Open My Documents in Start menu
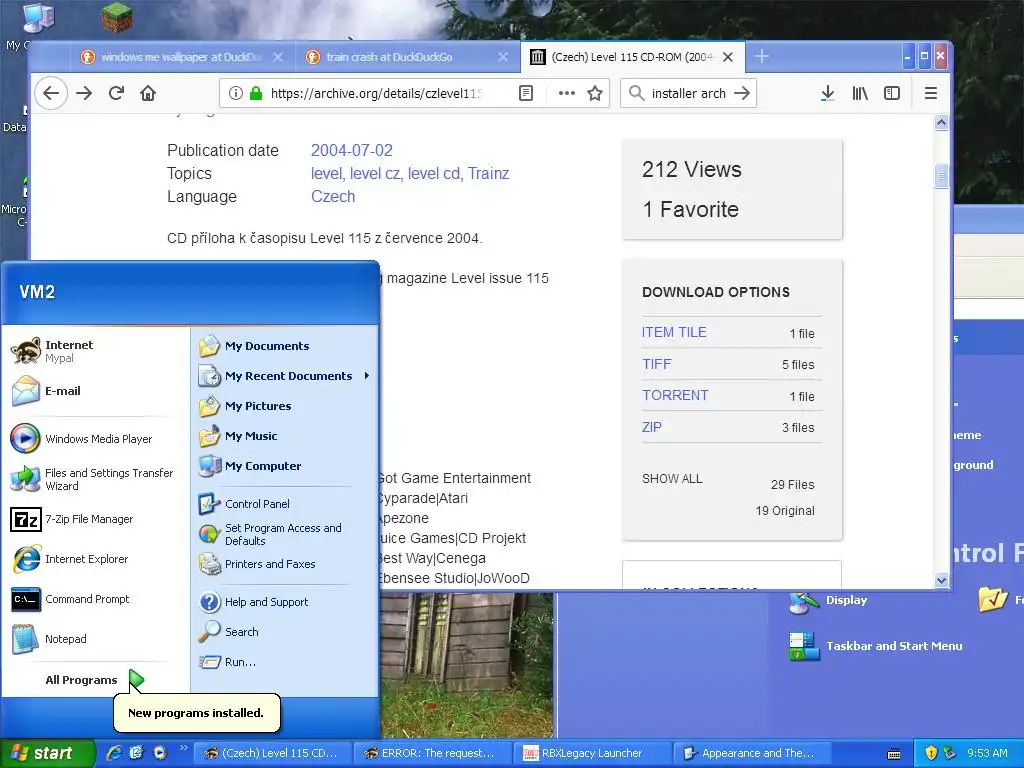 pyautogui.click(x=285, y=346)
